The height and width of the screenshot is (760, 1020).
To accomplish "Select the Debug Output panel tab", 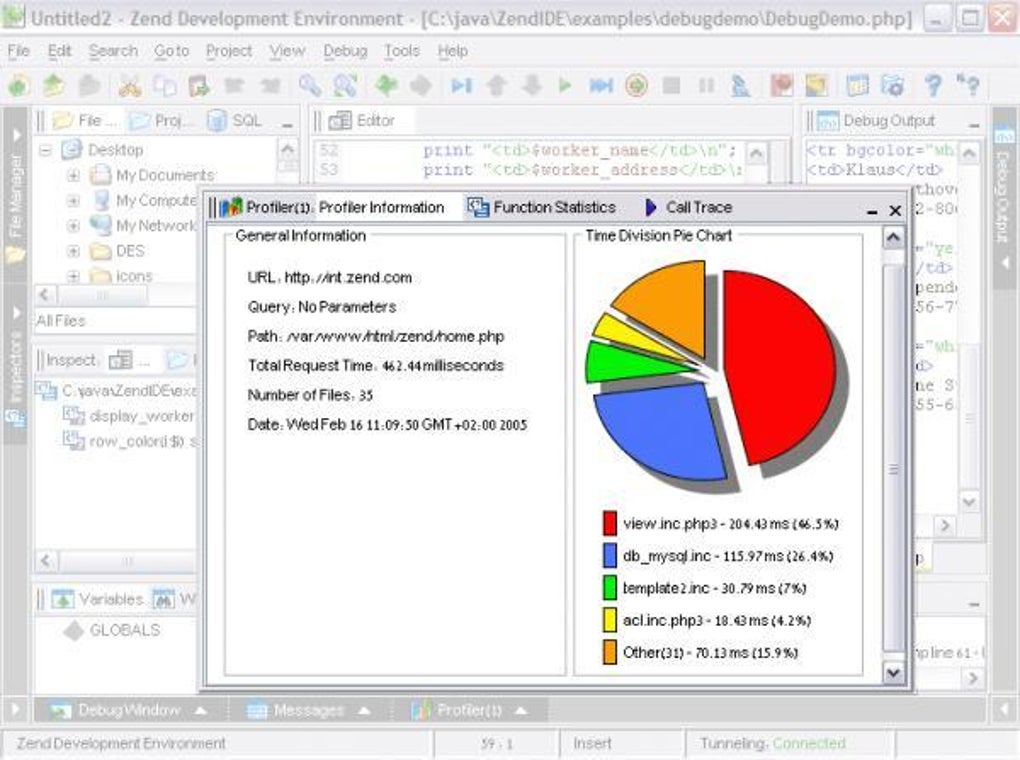I will click(876, 121).
